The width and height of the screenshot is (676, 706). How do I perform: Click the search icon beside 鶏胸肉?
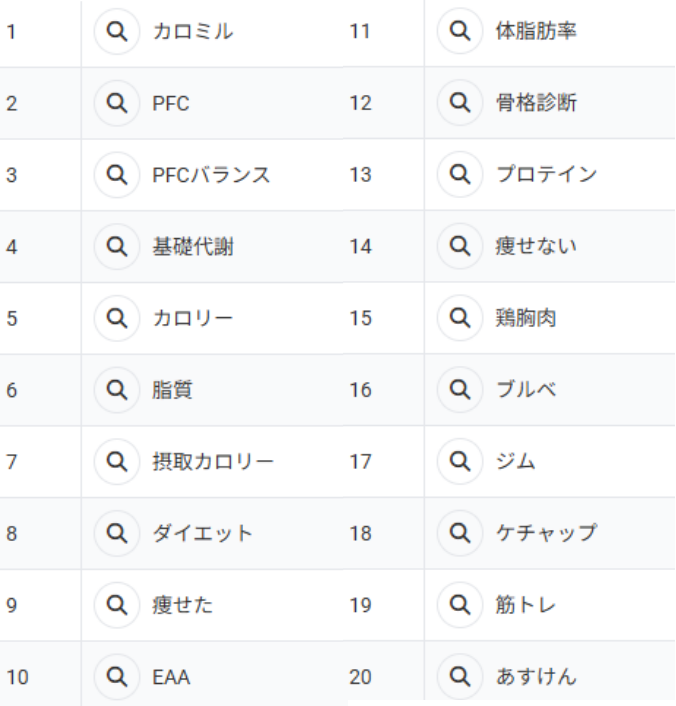(x=460, y=318)
